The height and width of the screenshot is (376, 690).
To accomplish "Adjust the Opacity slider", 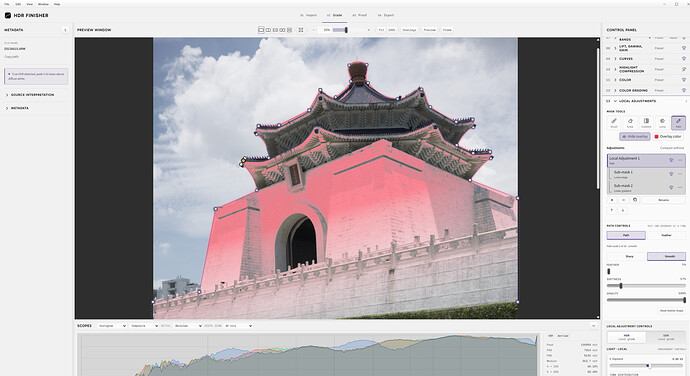I will [x=646, y=300].
